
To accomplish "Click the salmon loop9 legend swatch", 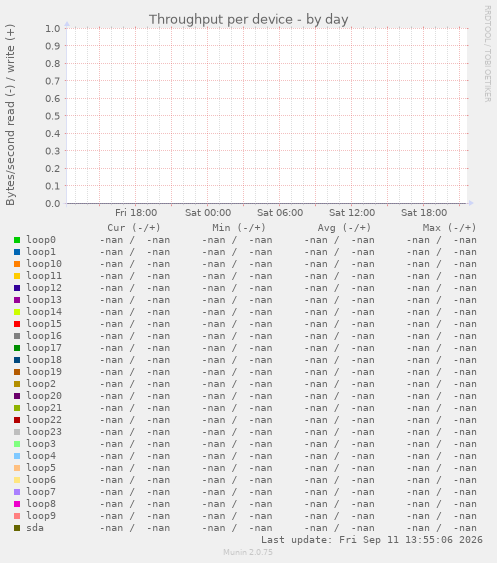I will coord(17,516).
